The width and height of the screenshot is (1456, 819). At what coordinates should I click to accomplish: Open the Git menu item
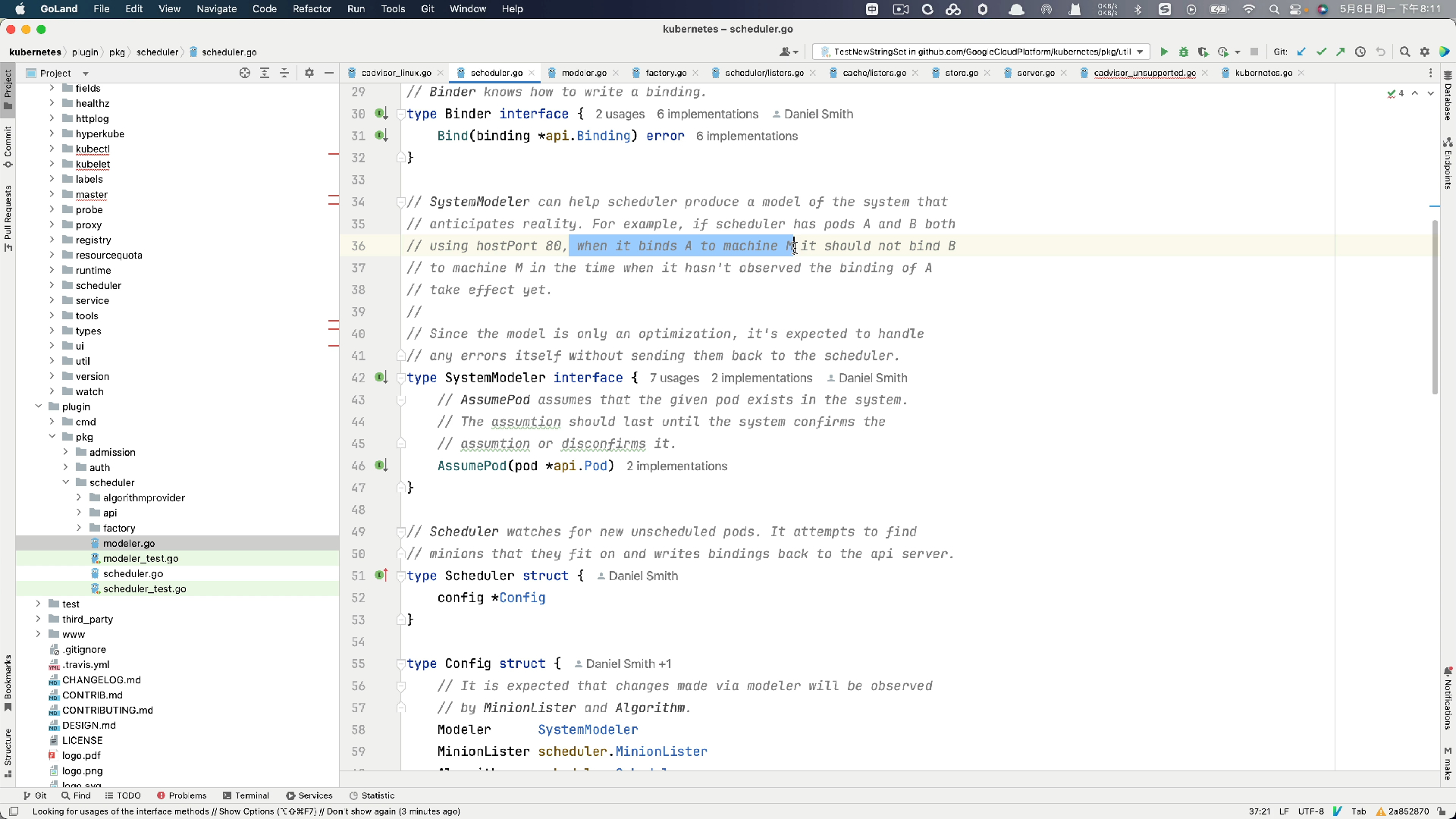(427, 8)
